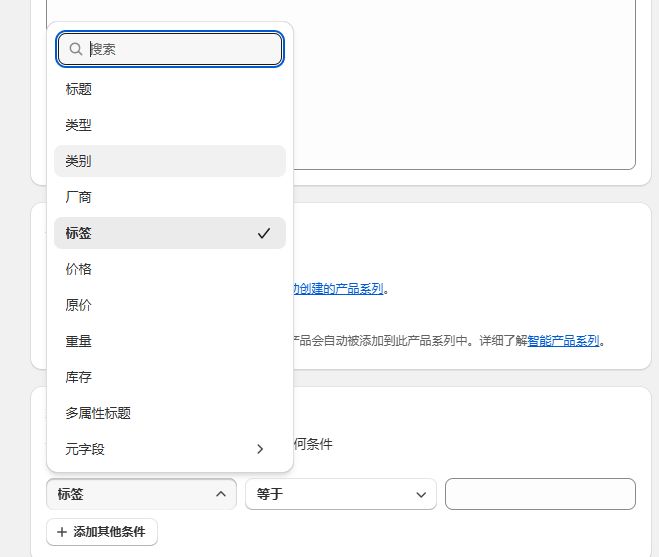Screen dimensions: 659x557
Task: Click the down-caret icon on 等于 selector
Action: click(x=421, y=495)
